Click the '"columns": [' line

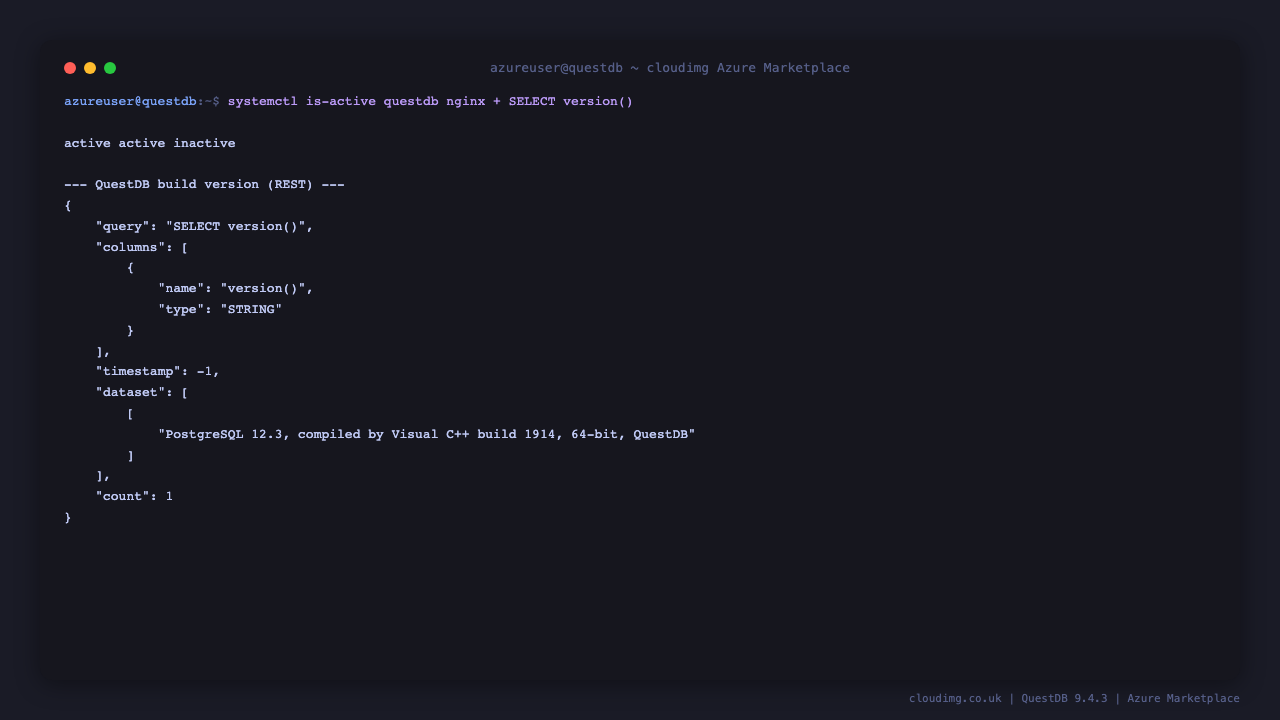click(142, 247)
